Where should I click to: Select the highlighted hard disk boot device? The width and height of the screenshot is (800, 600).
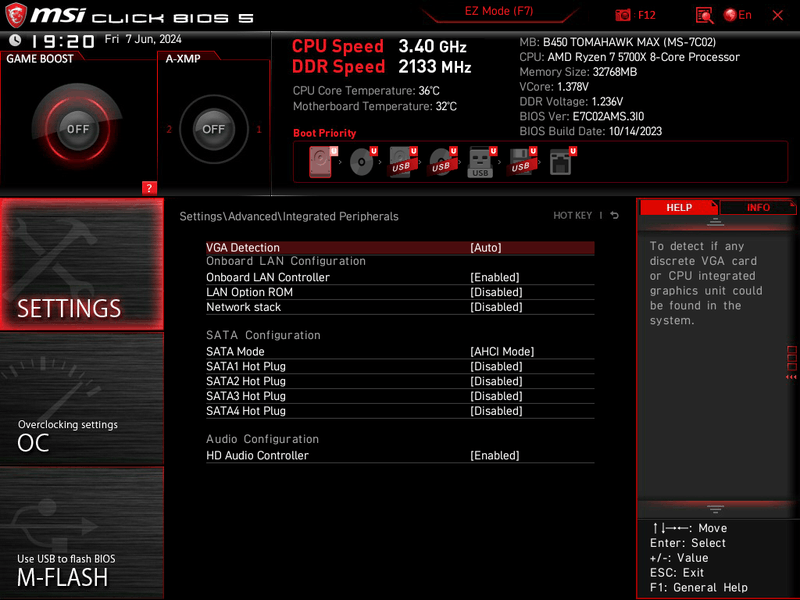coord(322,162)
